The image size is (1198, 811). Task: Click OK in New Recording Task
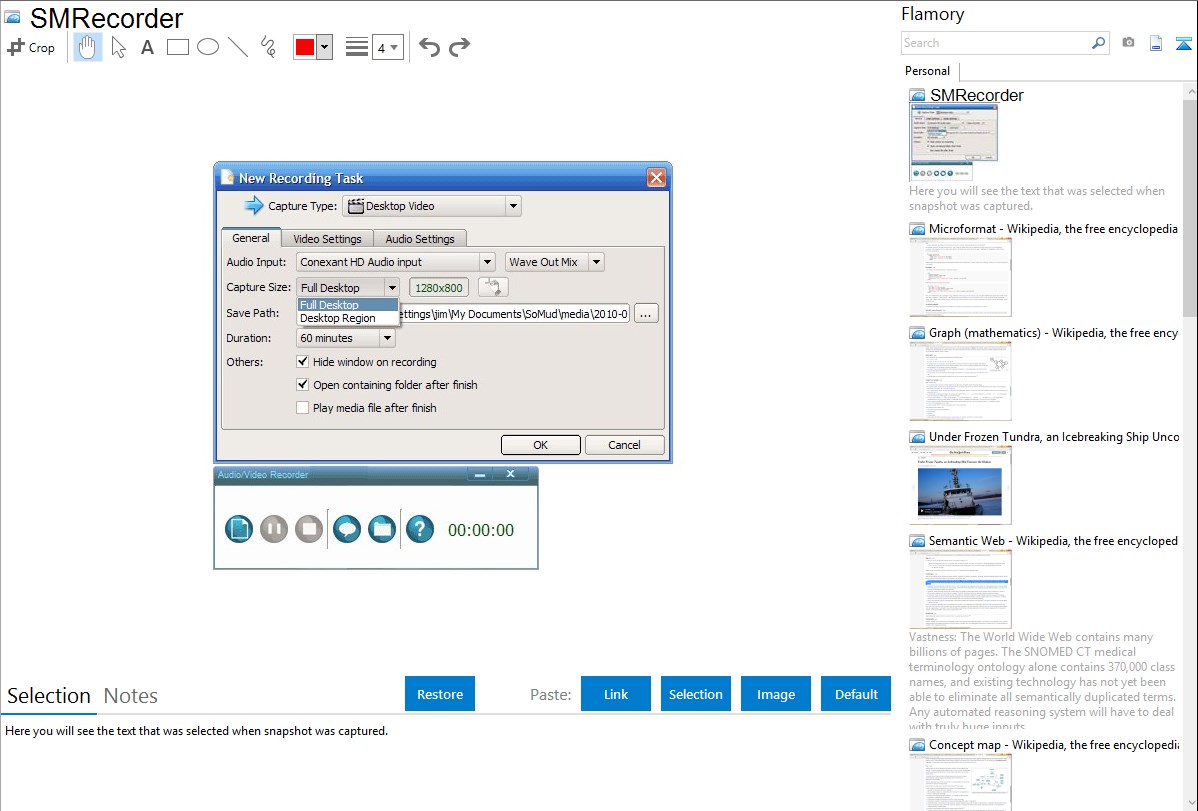click(x=541, y=445)
